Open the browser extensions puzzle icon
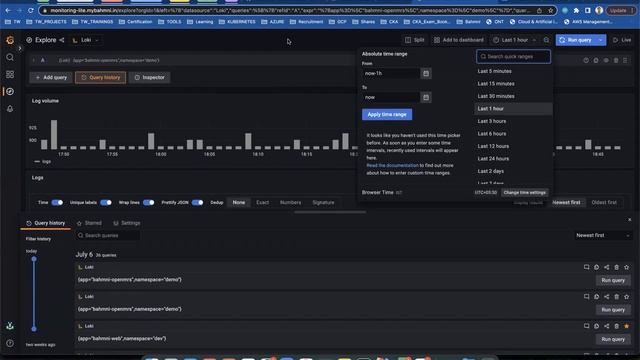The height and width of the screenshot is (360, 640). coord(576,11)
